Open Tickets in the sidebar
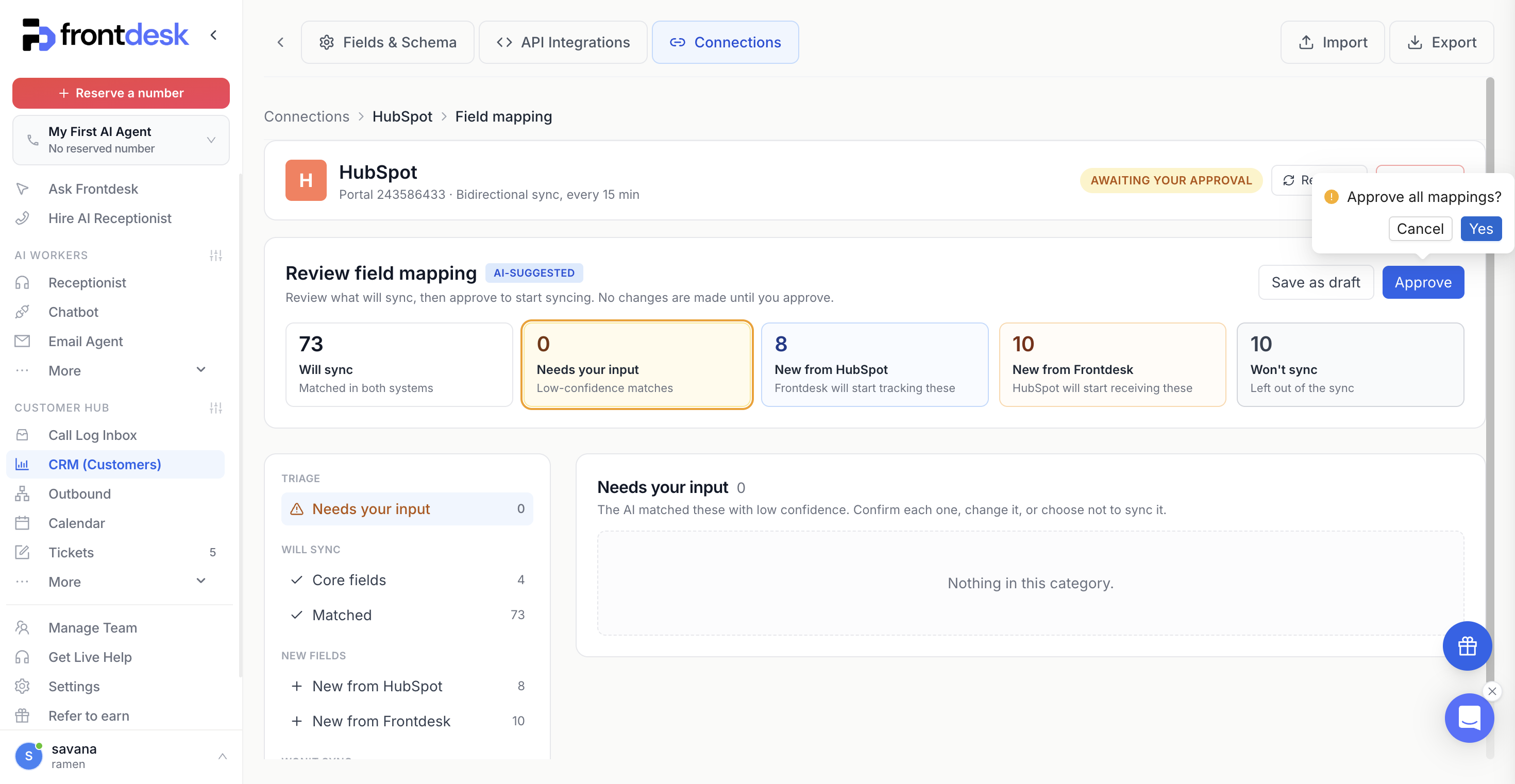Image resolution: width=1515 pixels, height=784 pixels. coord(115,552)
